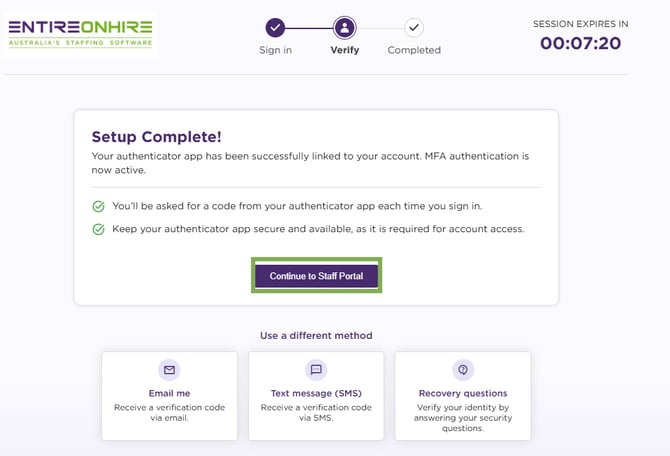The width and height of the screenshot is (670, 456).
Task: Go to the Sign in step label
Action: click(275, 50)
